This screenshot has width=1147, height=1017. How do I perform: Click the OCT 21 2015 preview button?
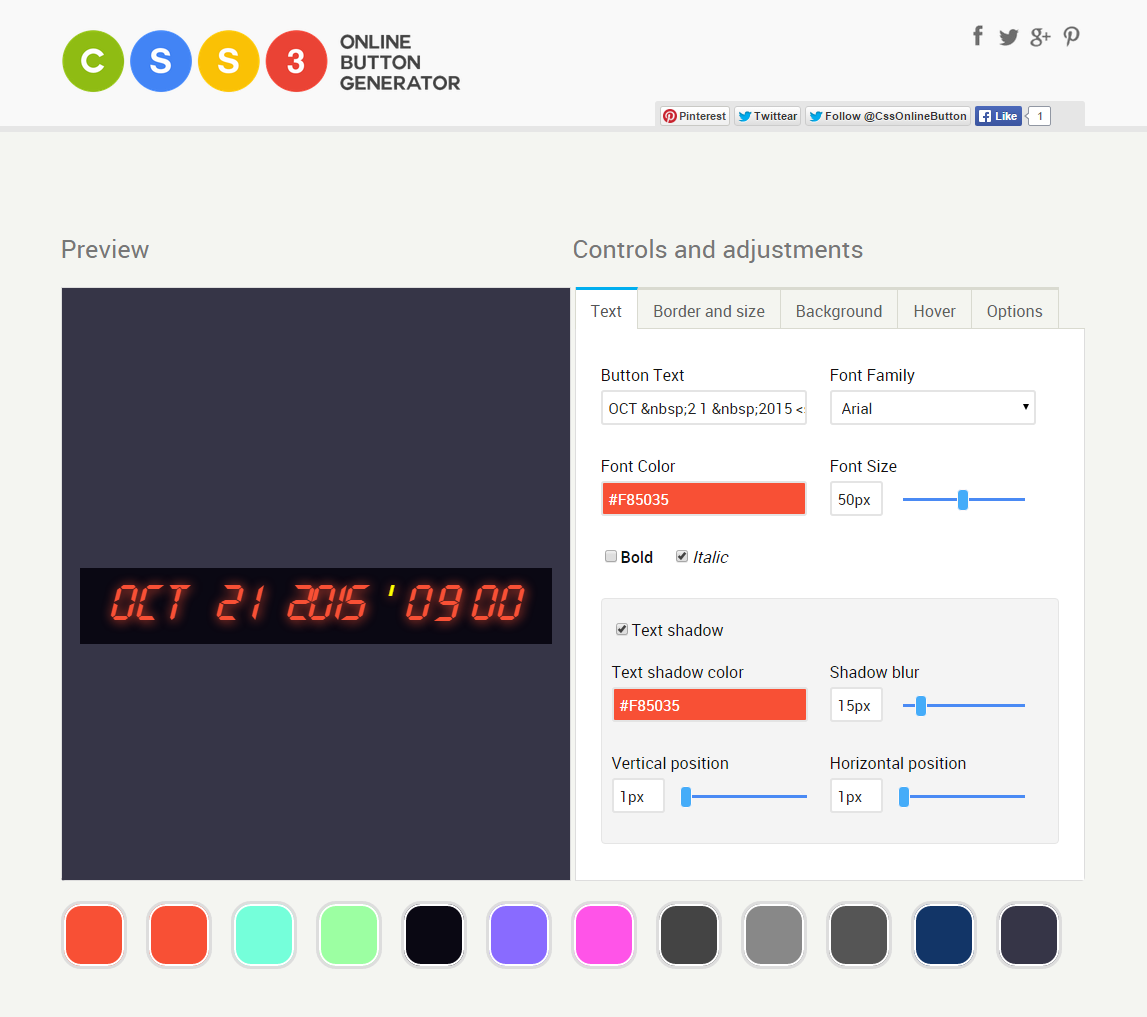click(316, 606)
